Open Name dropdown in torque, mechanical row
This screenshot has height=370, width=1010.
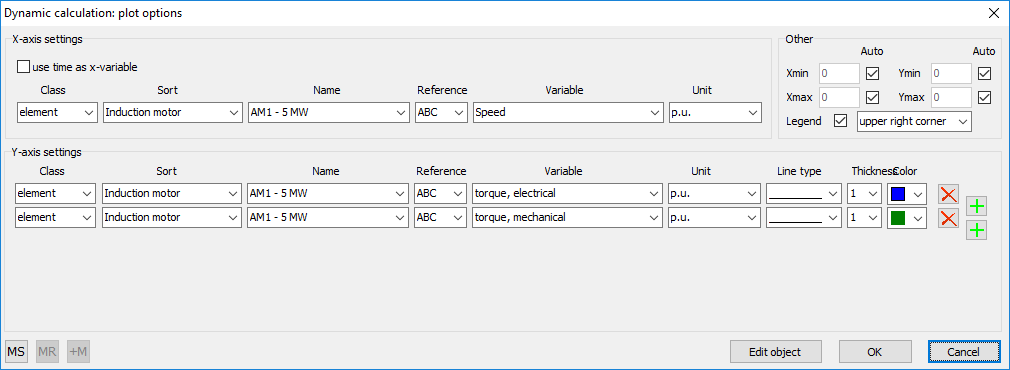327,217
